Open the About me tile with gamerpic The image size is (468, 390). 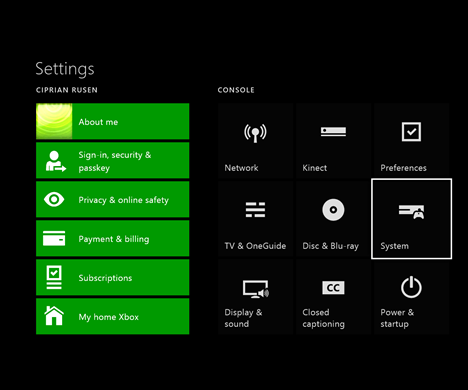click(112, 121)
